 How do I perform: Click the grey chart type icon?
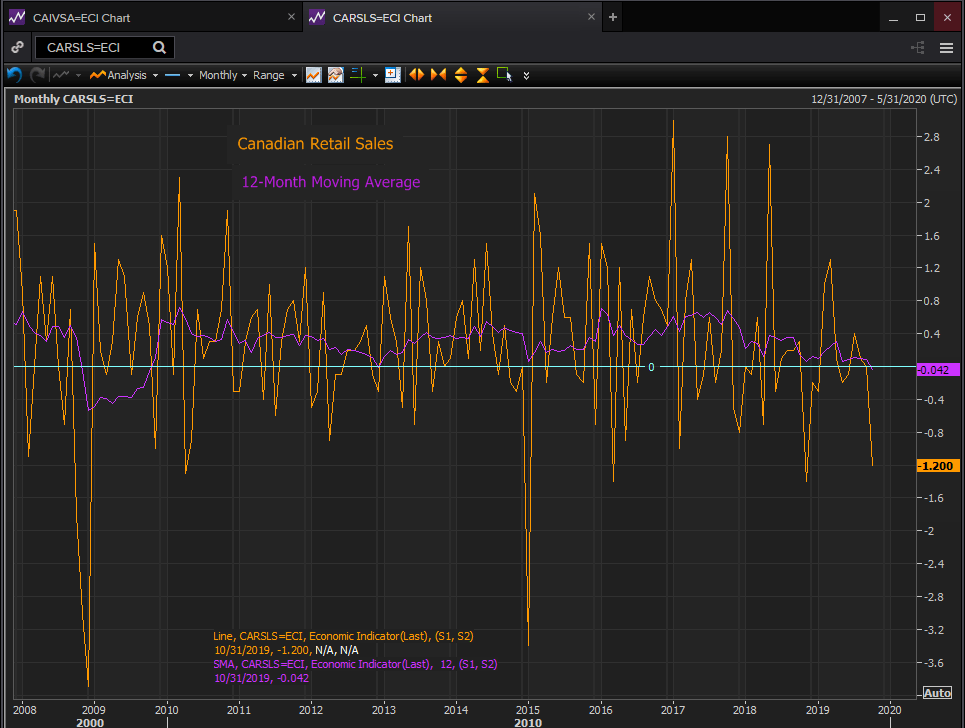[61, 75]
